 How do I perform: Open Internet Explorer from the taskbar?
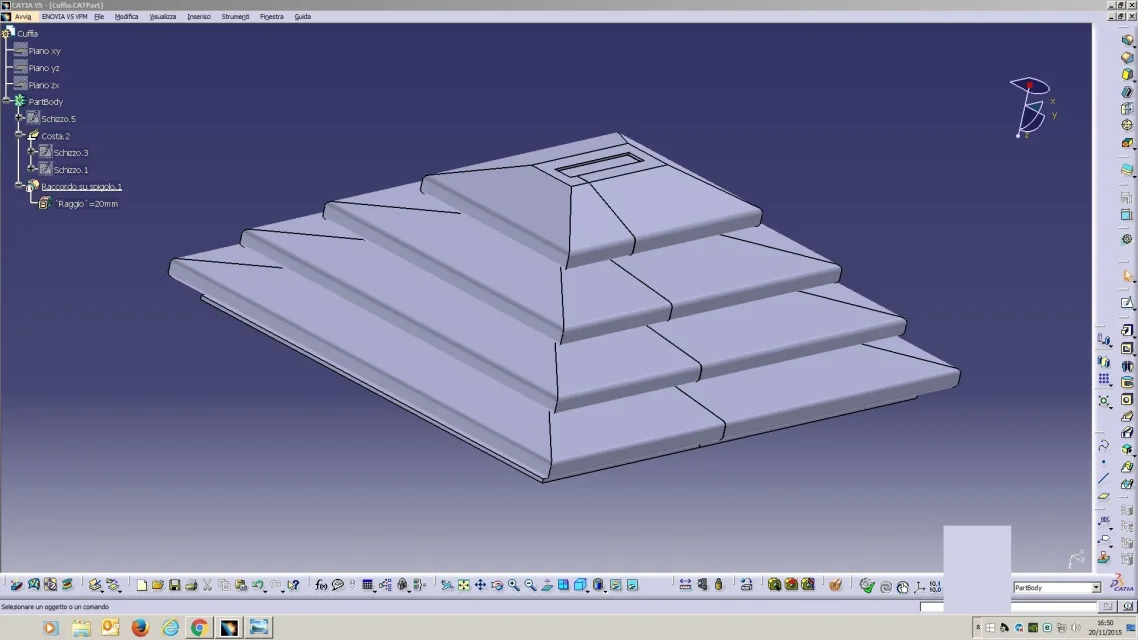pos(170,628)
